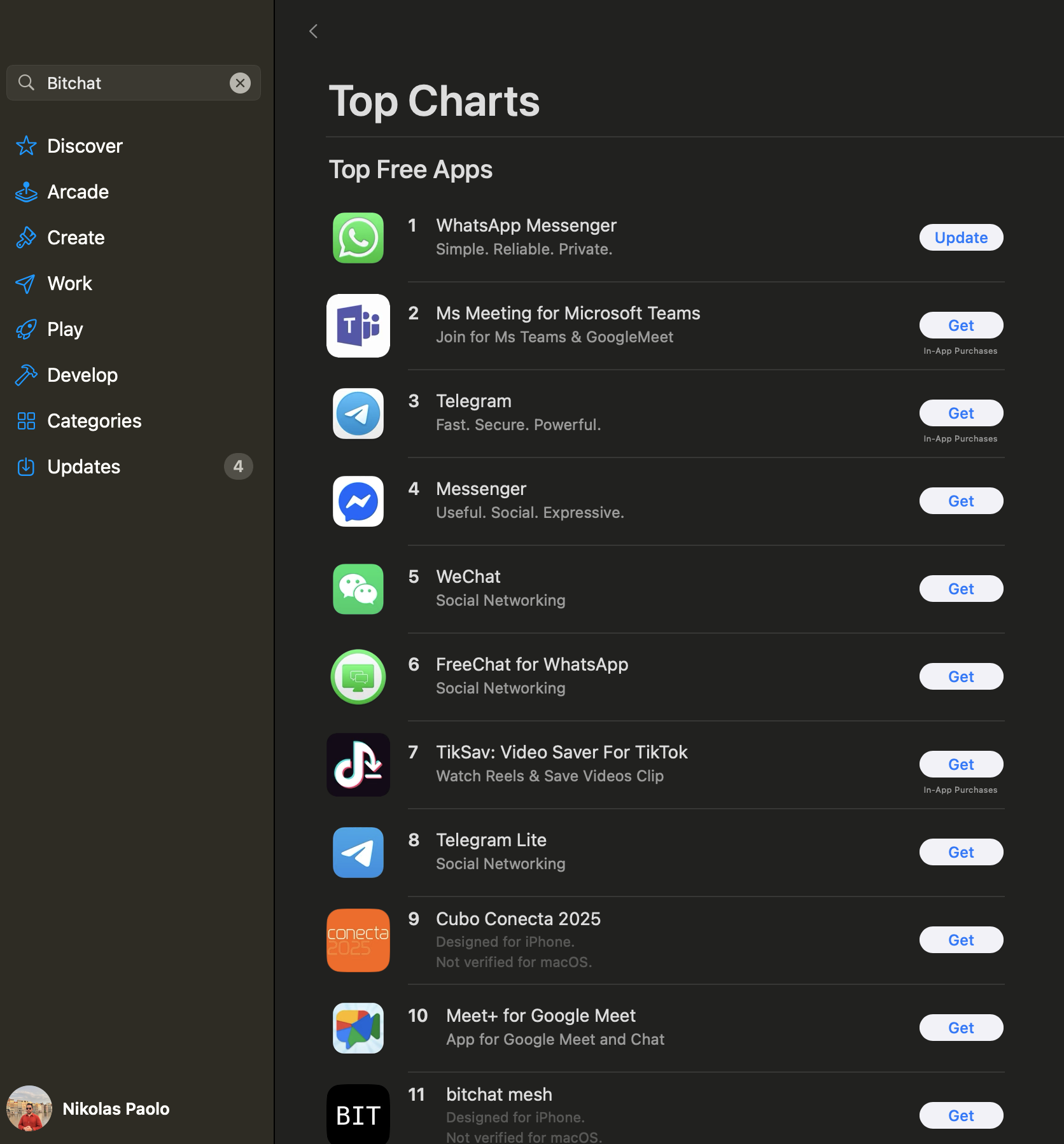
Task: Open the Categories sidebar item
Action: click(94, 421)
